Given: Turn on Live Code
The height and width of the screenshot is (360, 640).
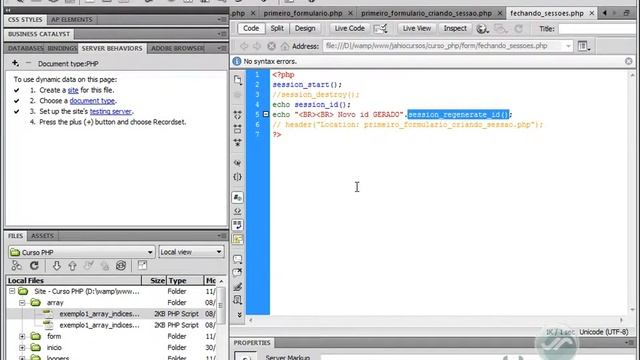Looking at the screenshot, I should coord(349,28).
